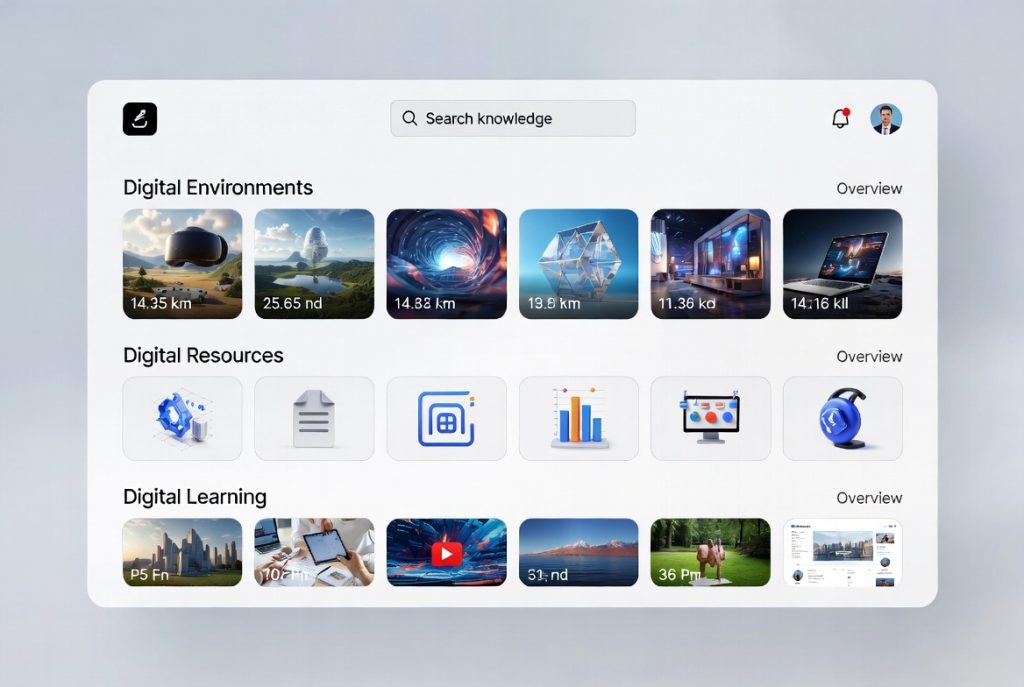
Task: Open Overview for Digital Resources
Action: pos(869,356)
